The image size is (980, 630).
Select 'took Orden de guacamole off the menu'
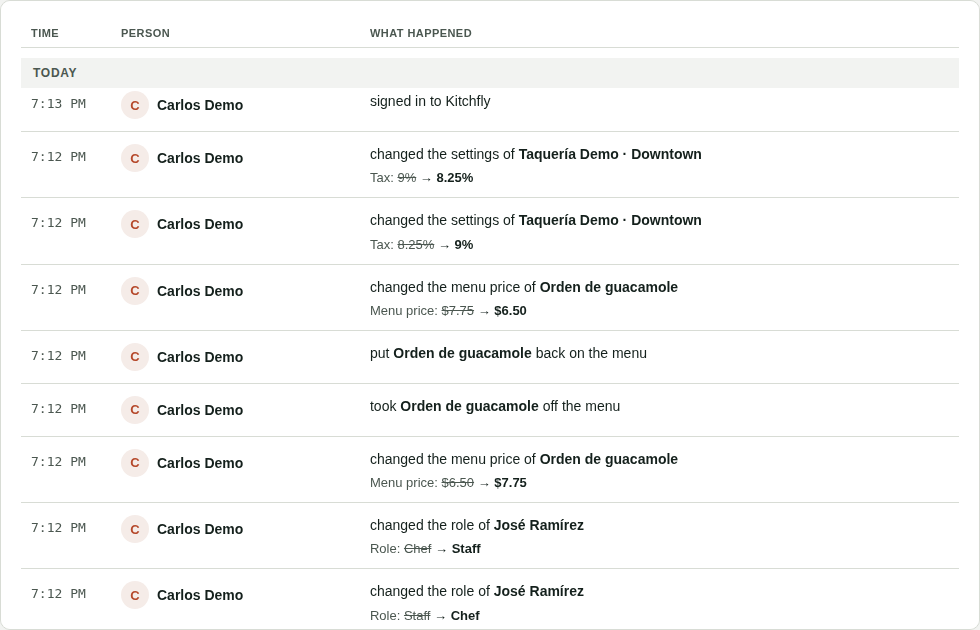coord(495,406)
